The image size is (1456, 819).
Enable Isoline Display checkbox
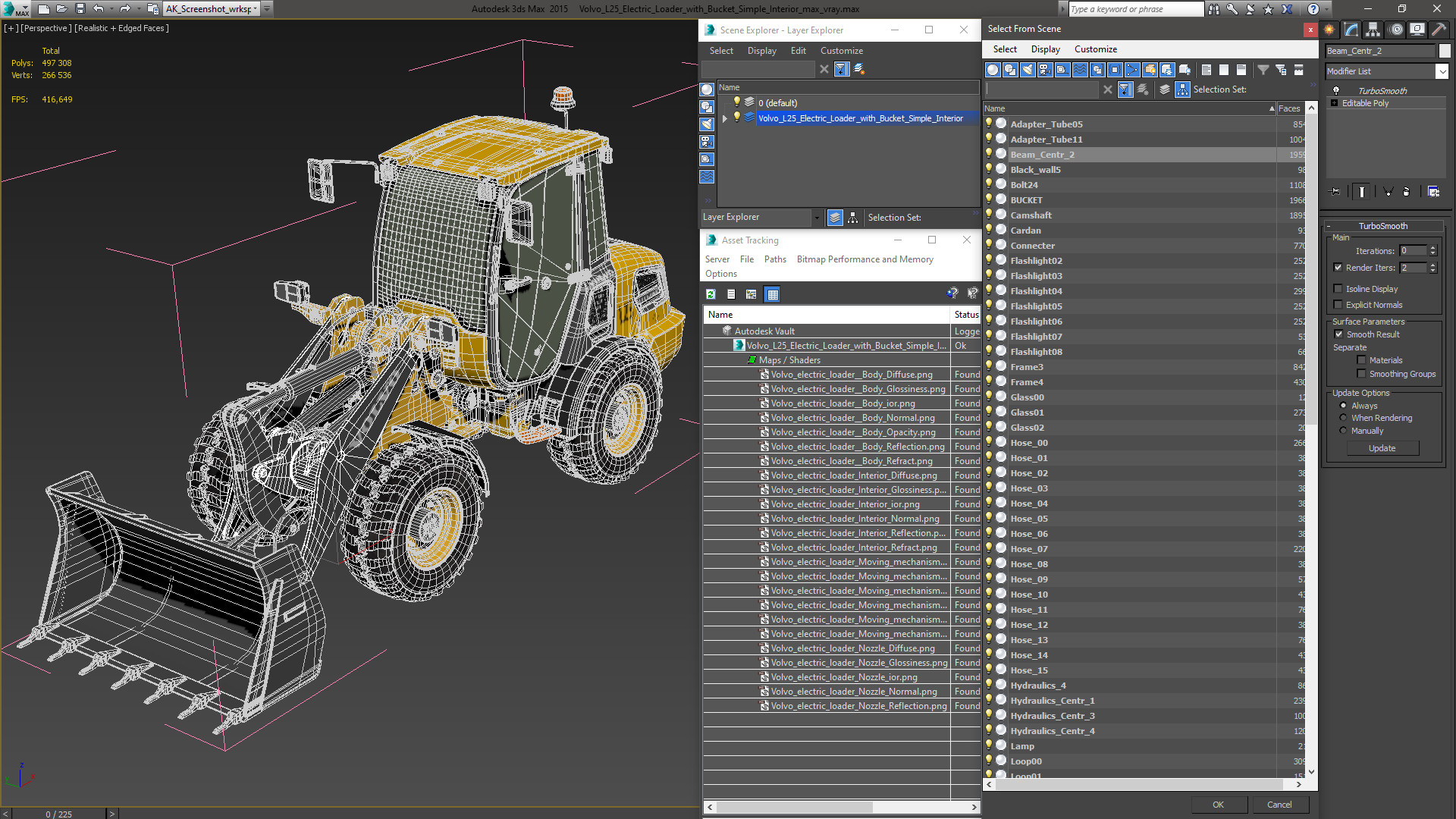point(1338,289)
